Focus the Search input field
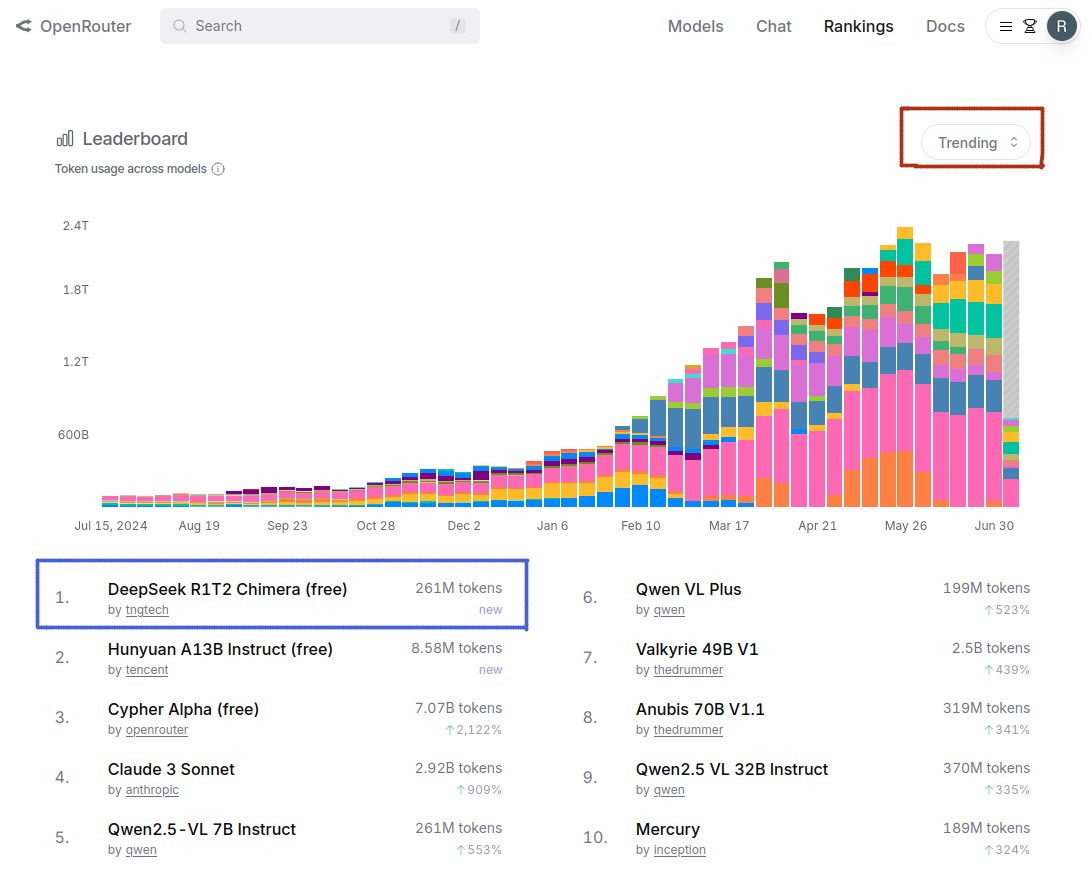1092x886 pixels. tap(320, 26)
